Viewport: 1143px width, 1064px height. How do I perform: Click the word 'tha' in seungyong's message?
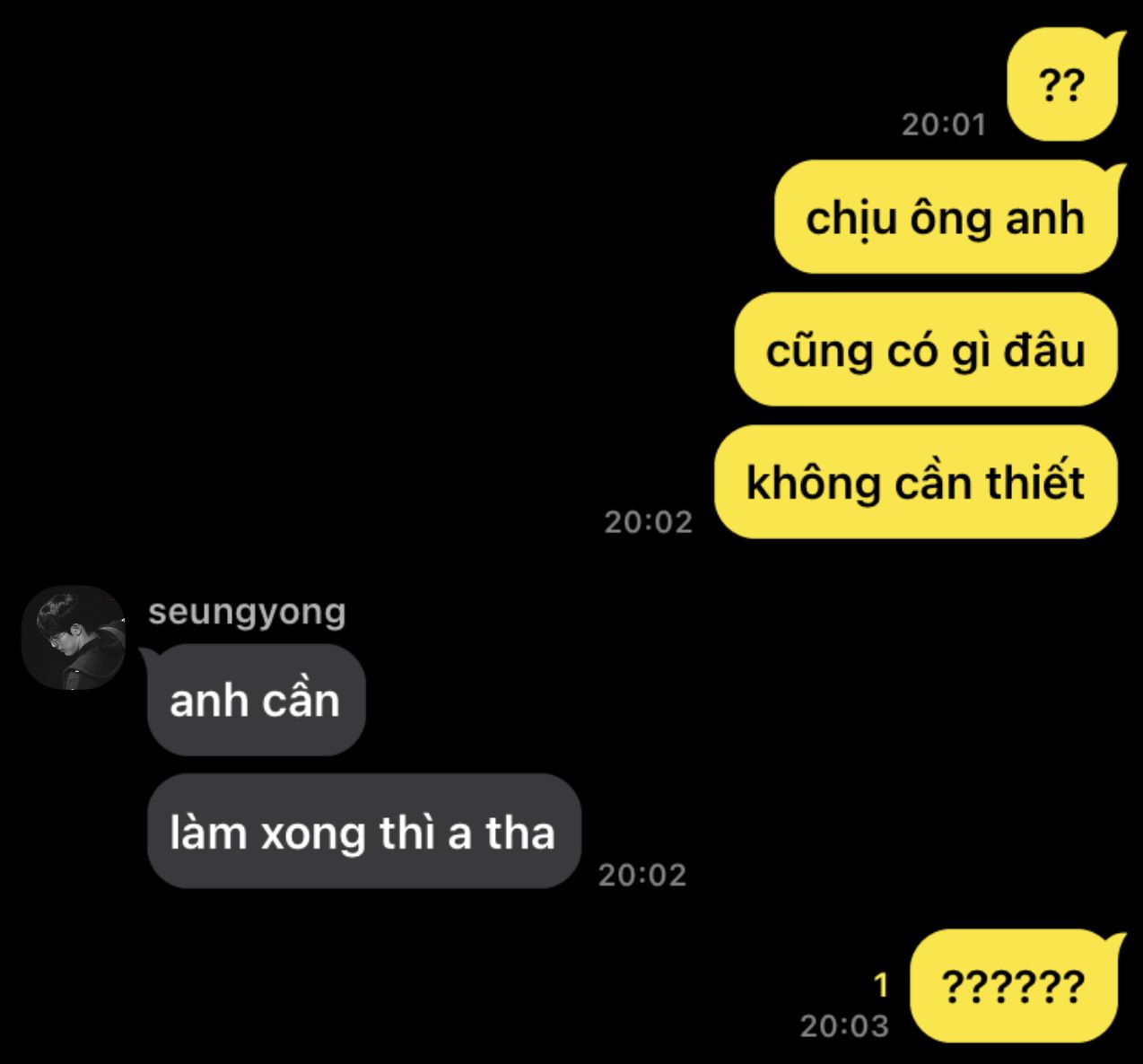(x=520, y=833)
